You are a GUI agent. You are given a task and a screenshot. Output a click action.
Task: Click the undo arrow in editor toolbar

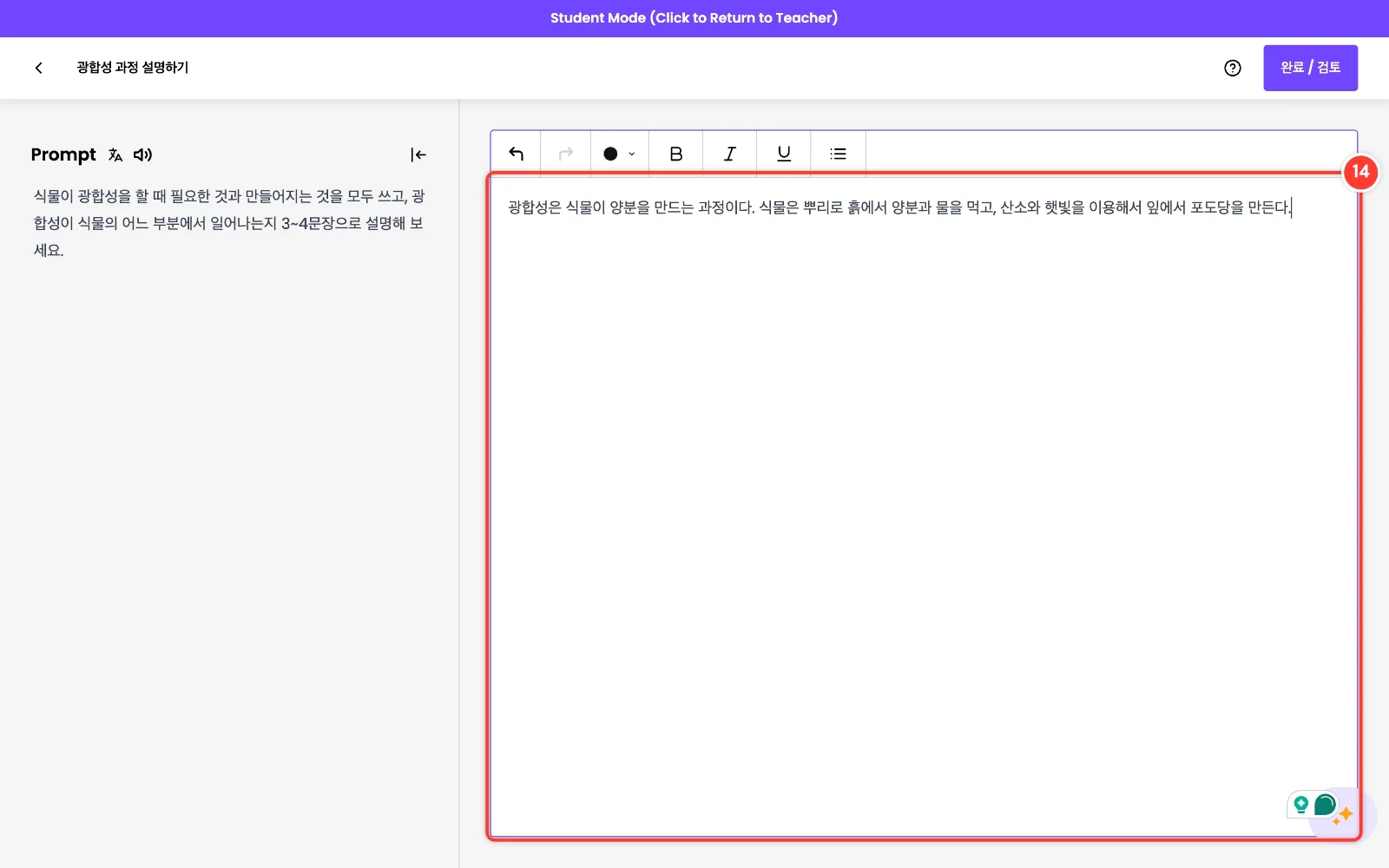[516, 154]
